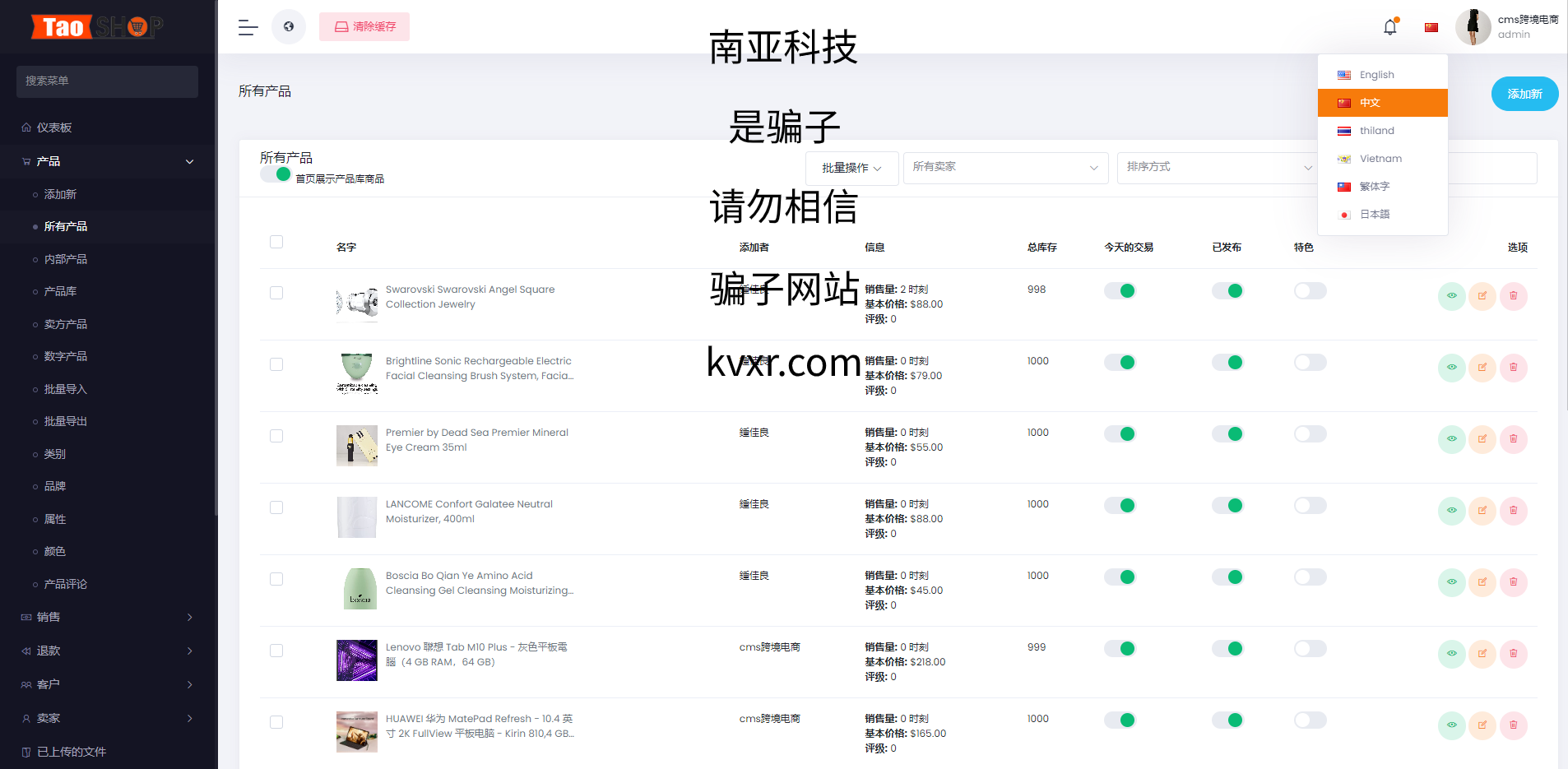Open 仪表板 in the sidebar
The image size is (1568, 769).
coord(108,127)
